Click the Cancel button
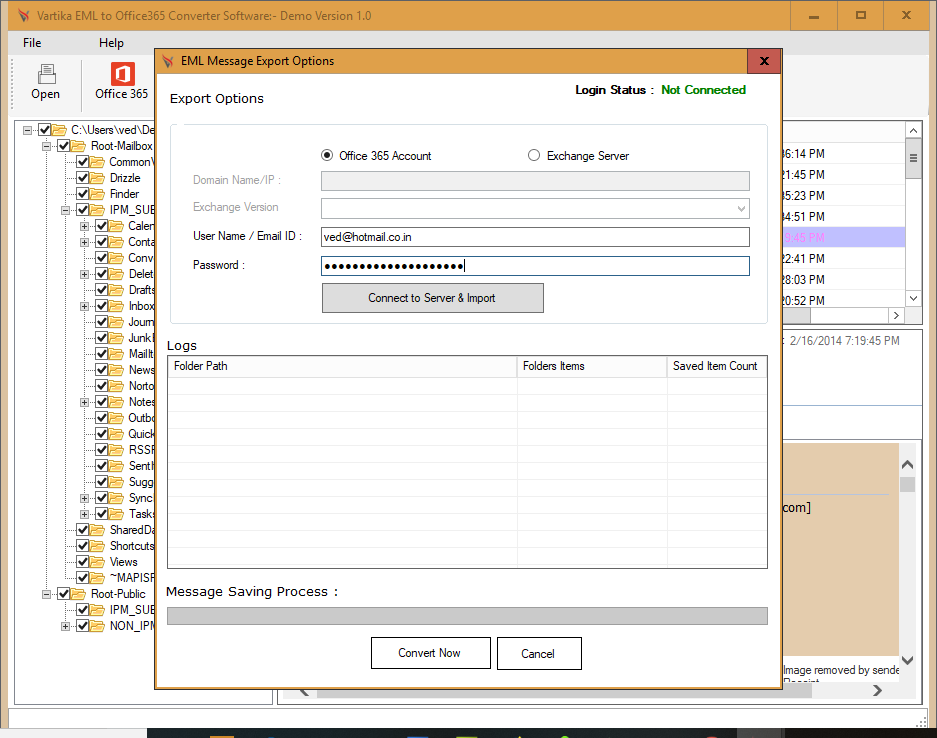 click(x=538, y=653)
